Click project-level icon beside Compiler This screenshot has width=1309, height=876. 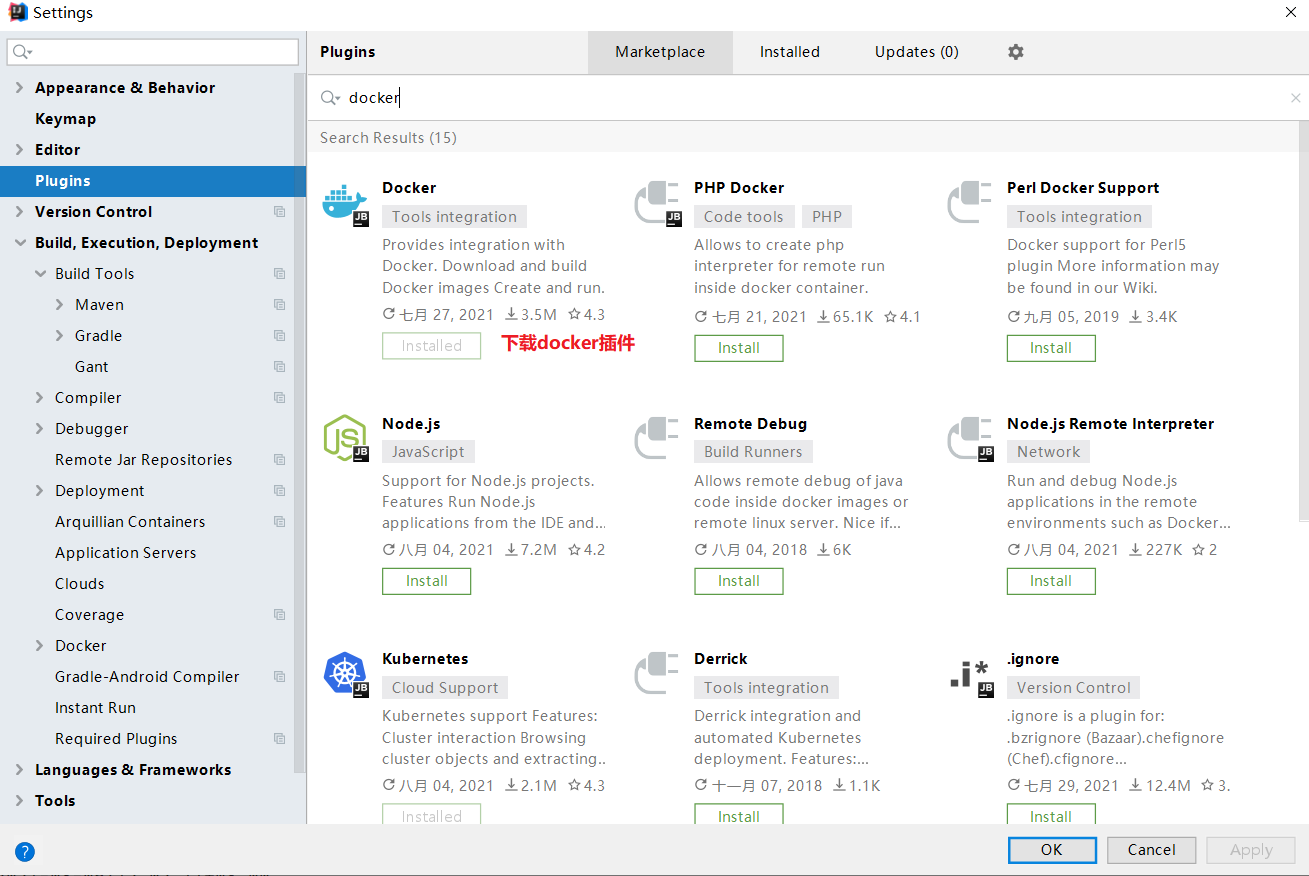pos(279,398)
